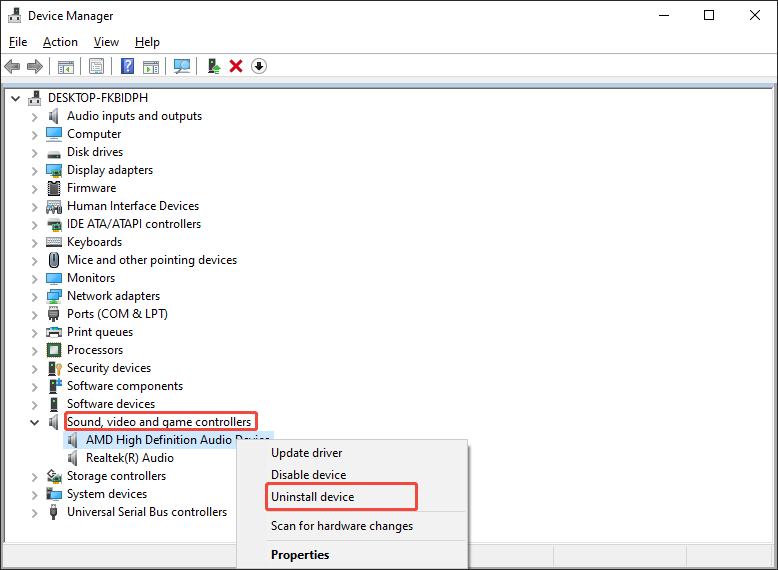
Task: Click the Storage controllers icon
Action: (54, 476)
